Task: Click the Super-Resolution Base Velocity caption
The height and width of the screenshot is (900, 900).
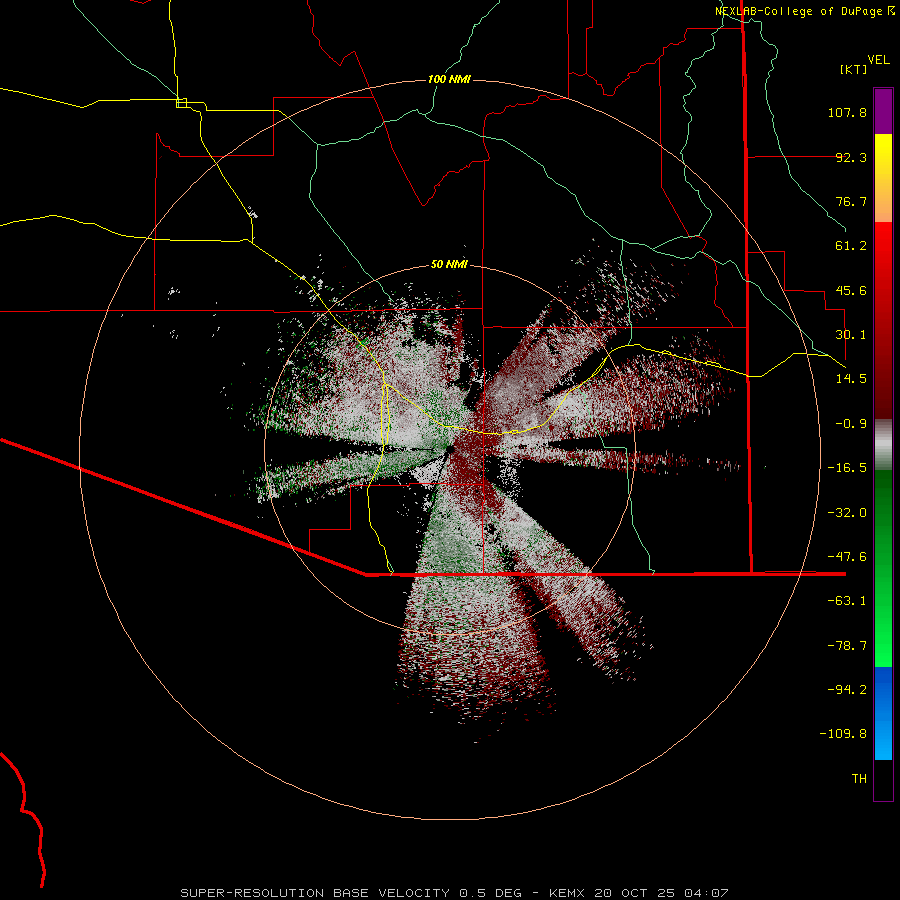Action: pyautogui.click(x=454, y=893)
